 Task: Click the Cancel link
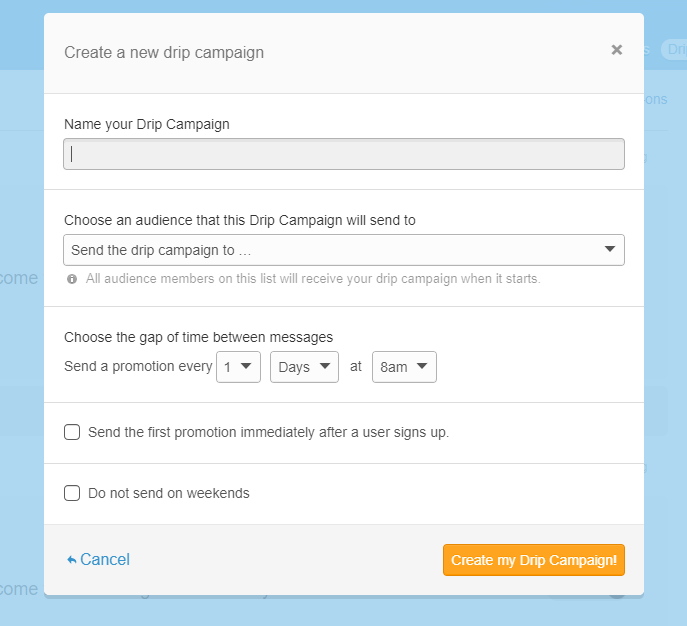click(105, 560)
